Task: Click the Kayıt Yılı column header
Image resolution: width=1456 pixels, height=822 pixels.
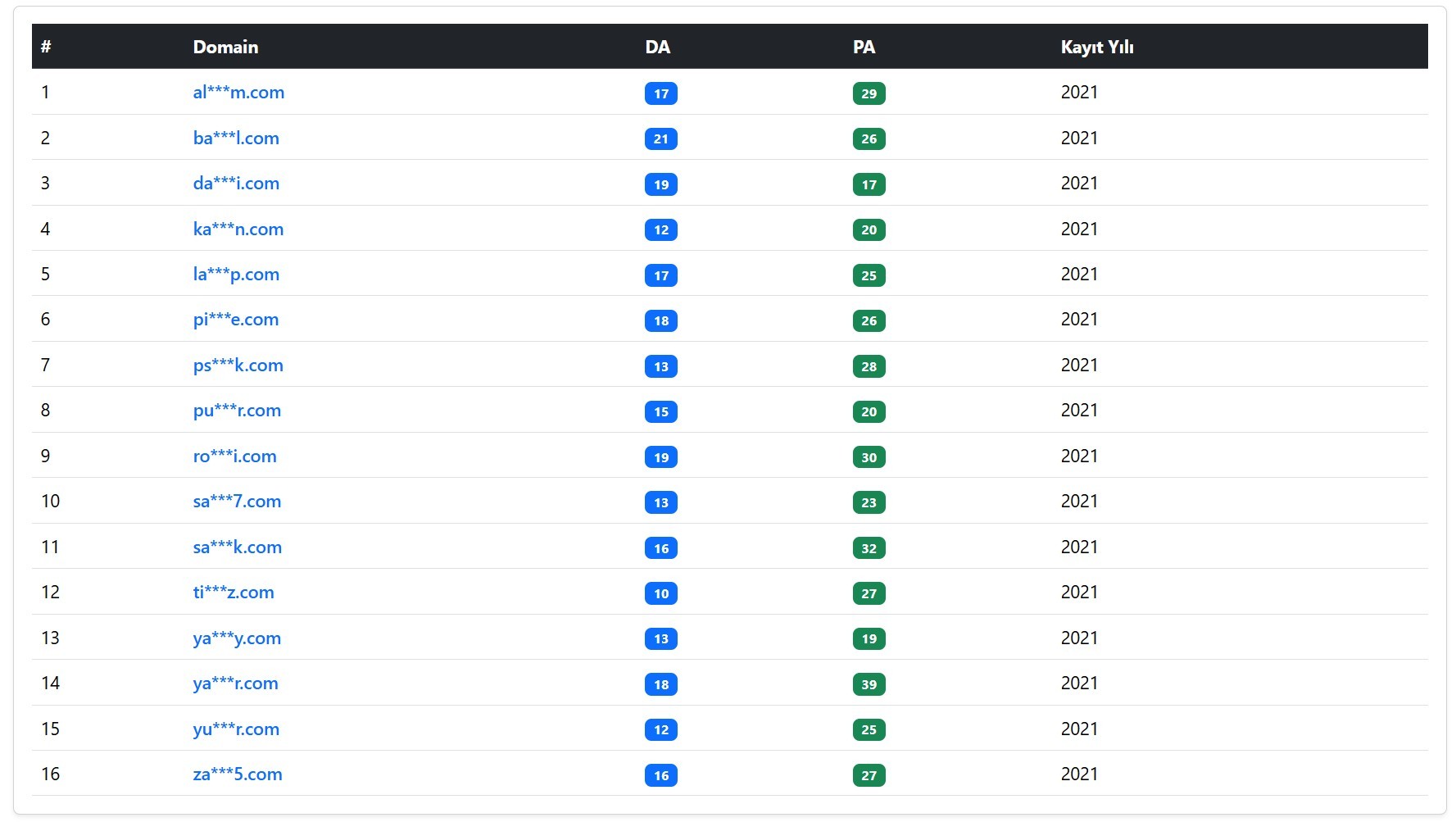Action: point(1096,47)
